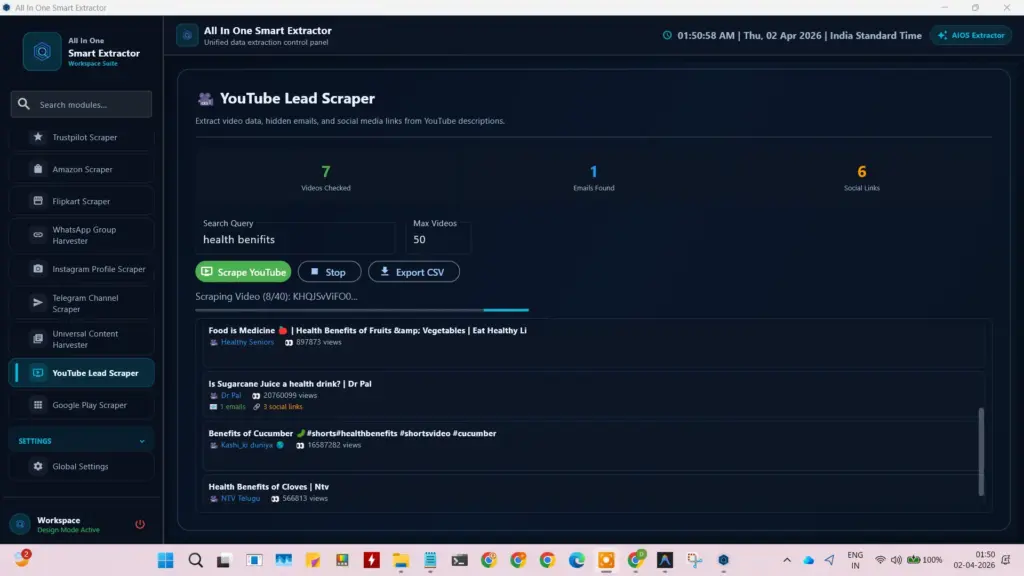Click the workspace power icon
The width and height of the screenshot is (1024, 576).
click(x=140, y=524)
